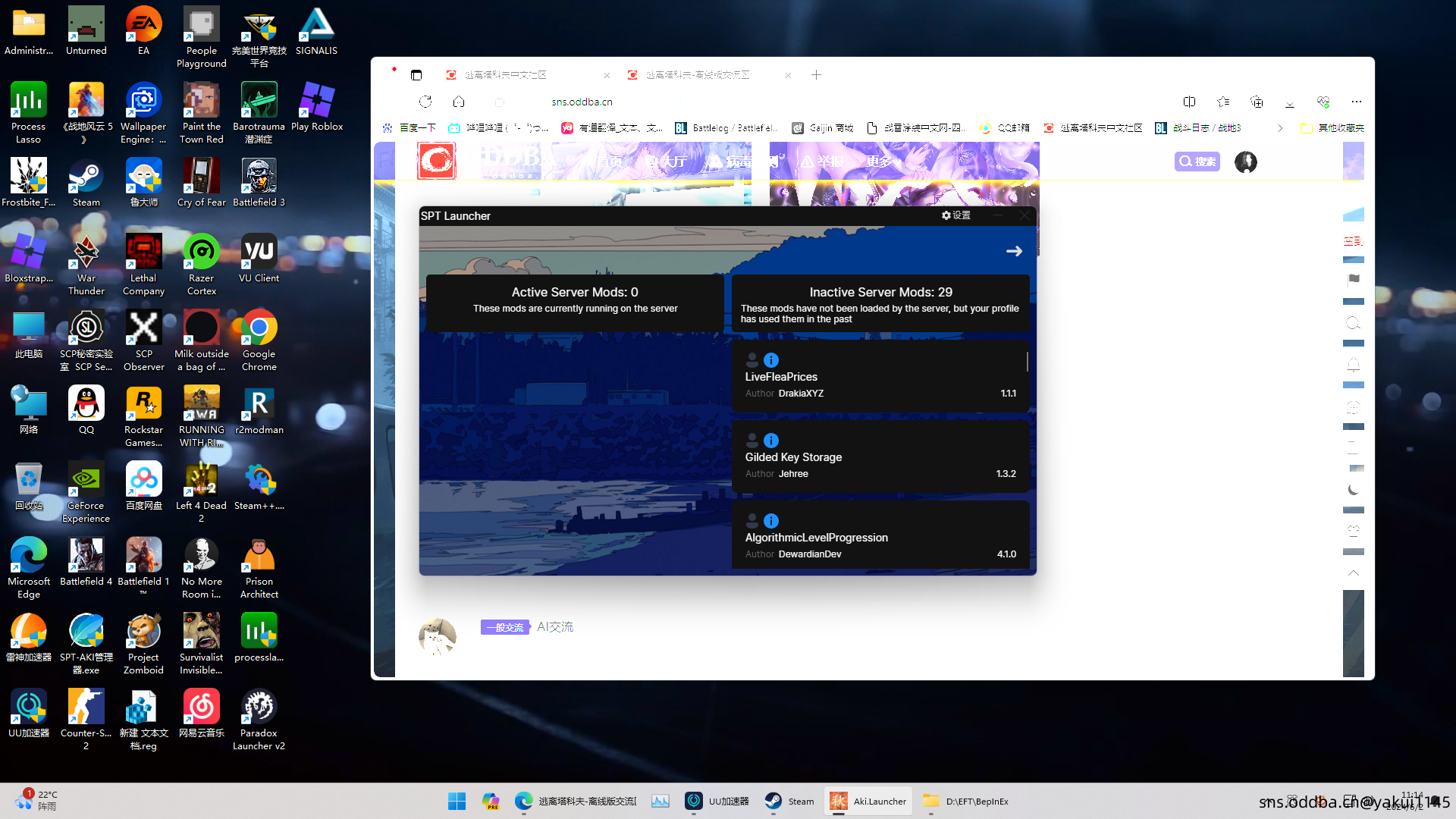Open AlgorithmicLevelProgression mod info icon

[x=770, y=521]
